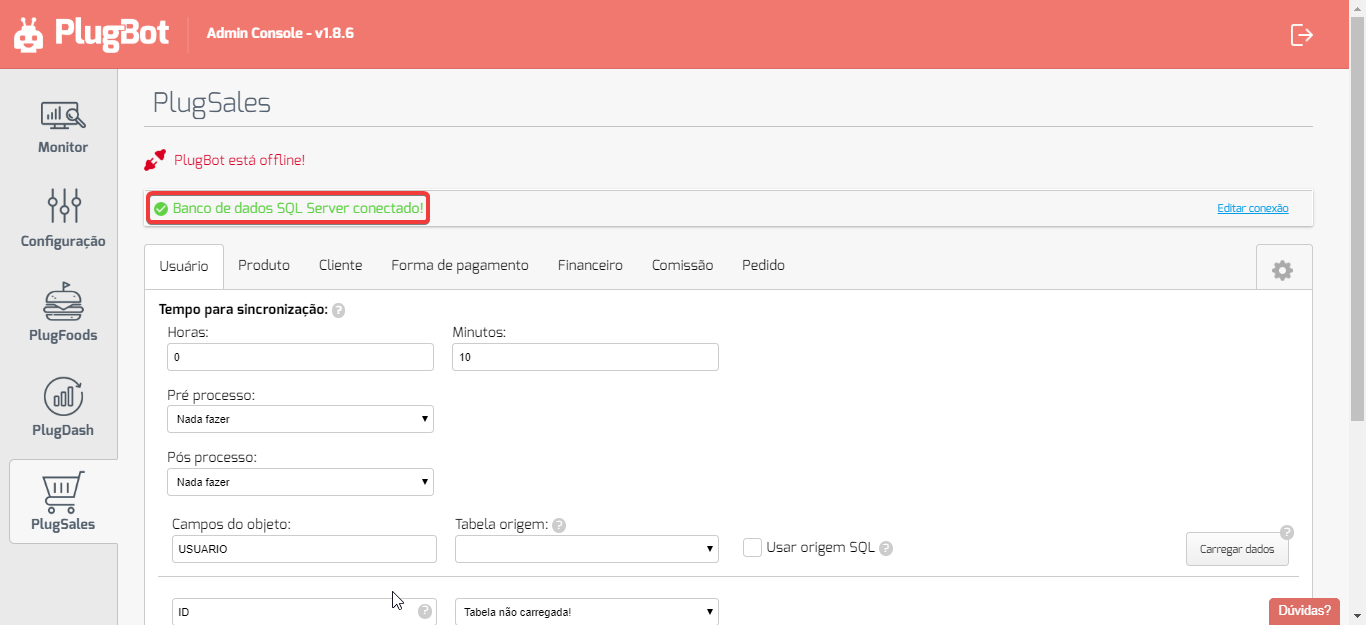Click help icon next to Tabela origem
The image size is (1366, 625).
coord(559,525)
